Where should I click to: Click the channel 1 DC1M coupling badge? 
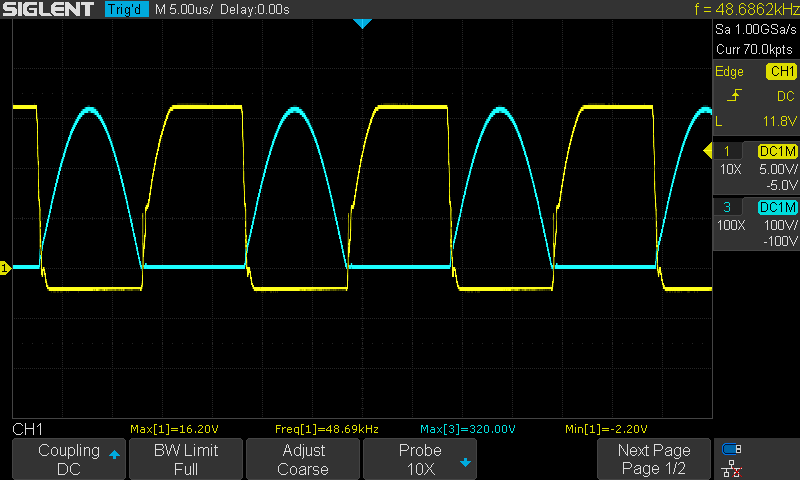click(777, 151)
